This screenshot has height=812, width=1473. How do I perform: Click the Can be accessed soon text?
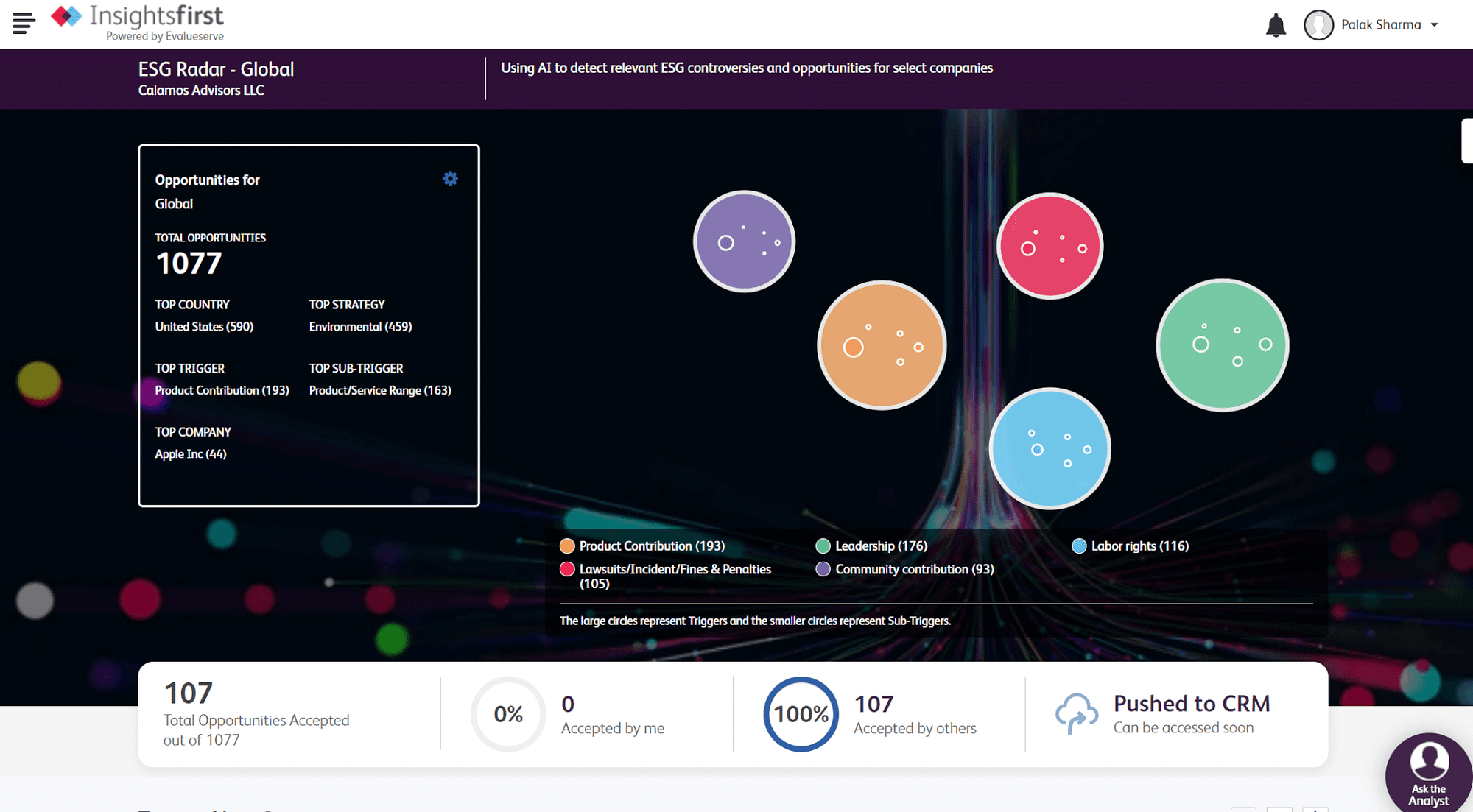click(1184, 728)
